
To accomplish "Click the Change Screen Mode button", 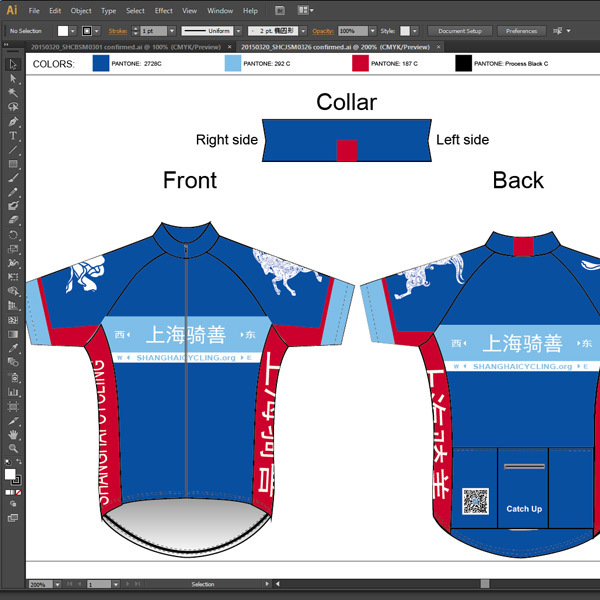I will pos(13,518).
